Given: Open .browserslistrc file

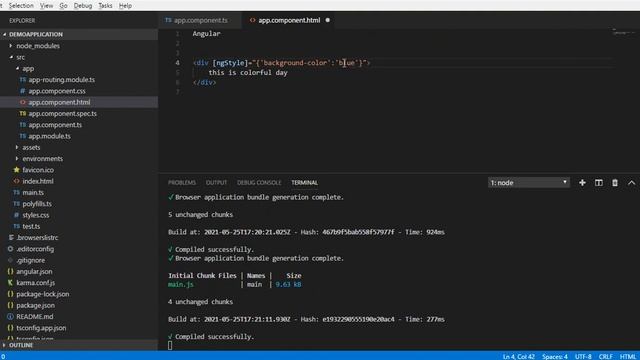Looking at the screenshot, I should 79,238.
